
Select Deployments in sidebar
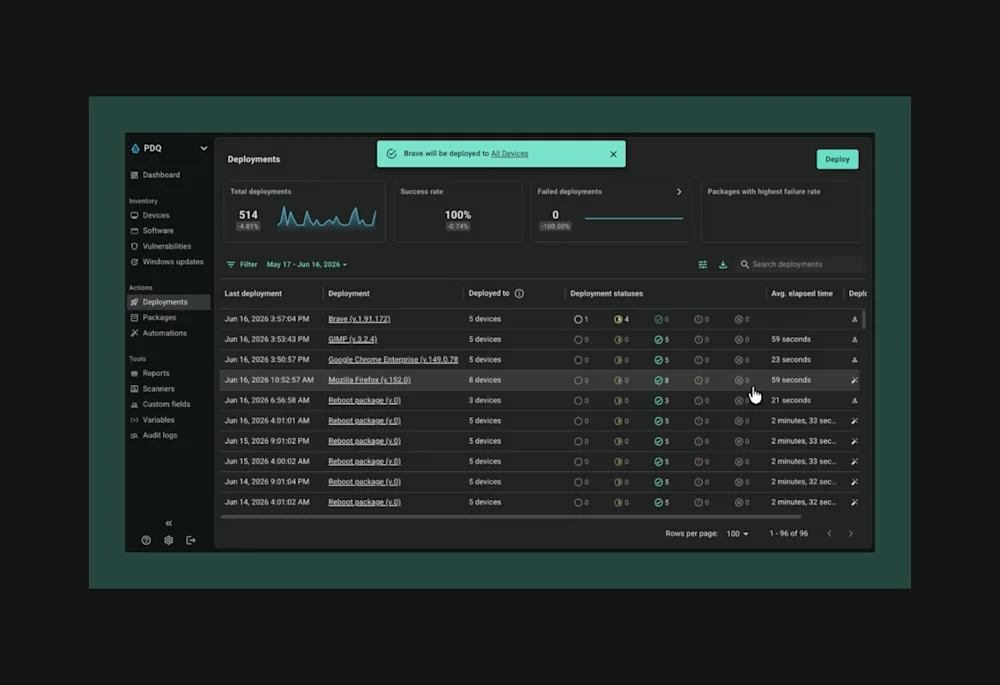(168, 302)
